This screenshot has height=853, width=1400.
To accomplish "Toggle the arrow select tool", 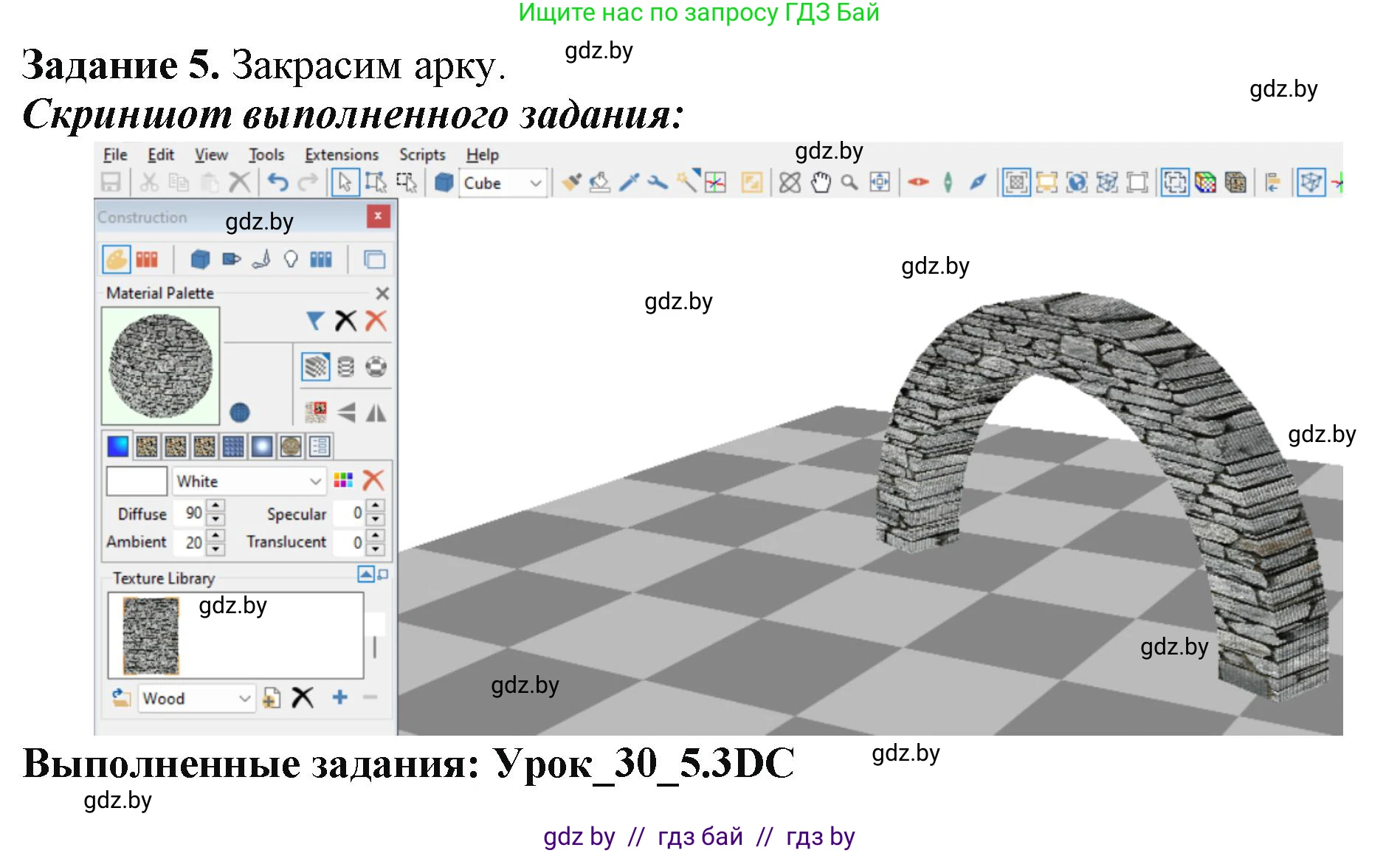I will click(345, 182).
